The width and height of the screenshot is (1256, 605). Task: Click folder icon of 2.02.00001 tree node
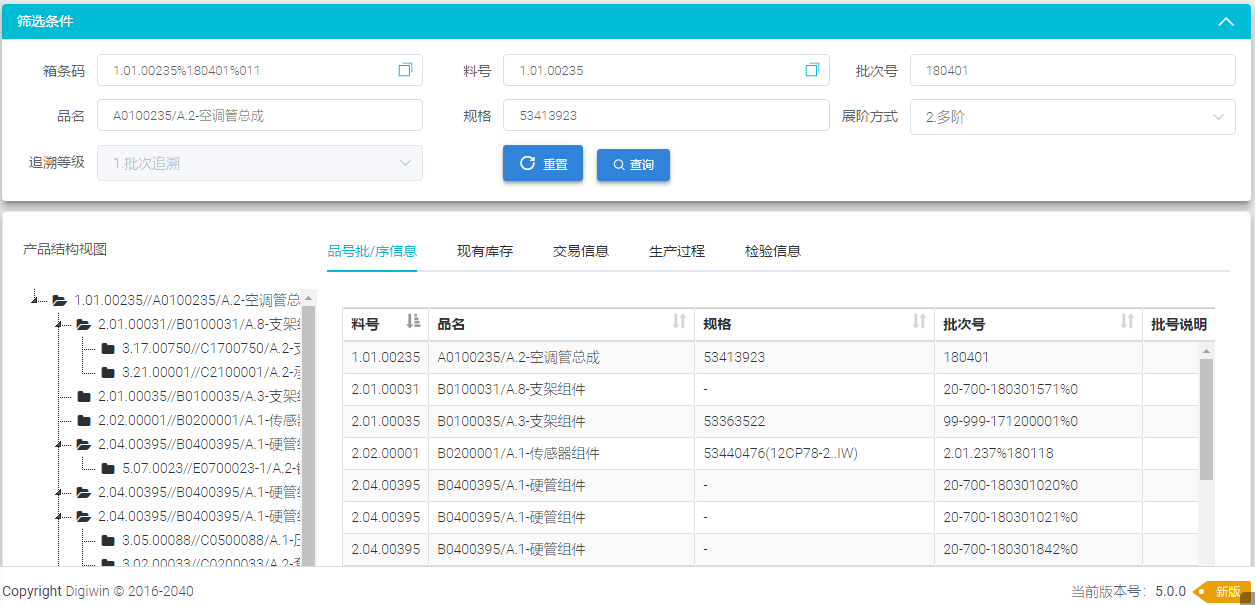pos(84,420)
